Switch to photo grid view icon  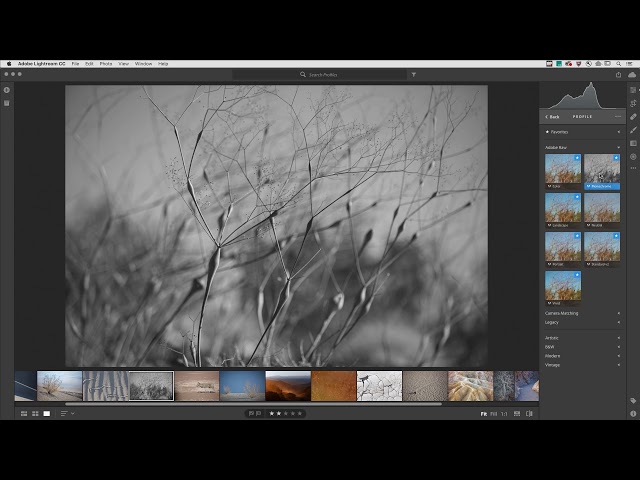23,413
